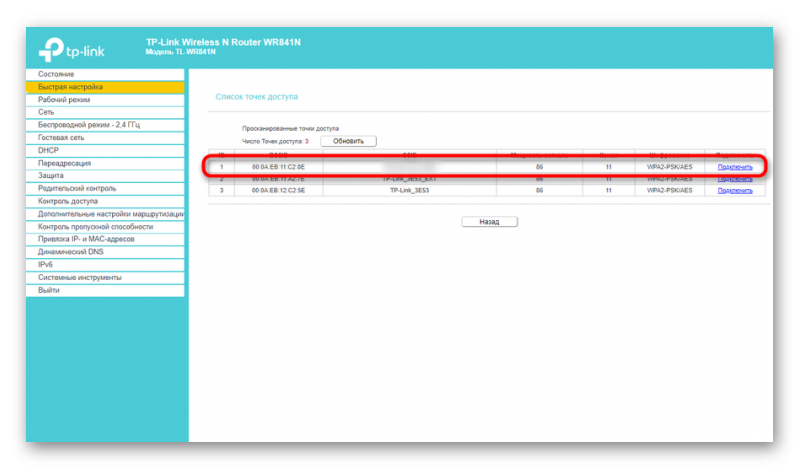
Task: Open Привязка IP- и MAC-адресов
Action: point(105,239)
